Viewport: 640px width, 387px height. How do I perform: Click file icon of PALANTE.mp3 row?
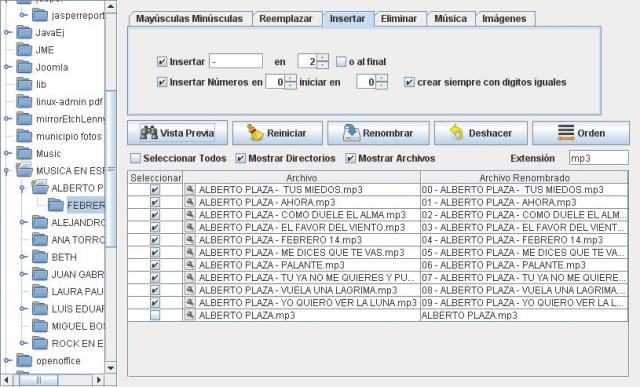tap(190, 265)
